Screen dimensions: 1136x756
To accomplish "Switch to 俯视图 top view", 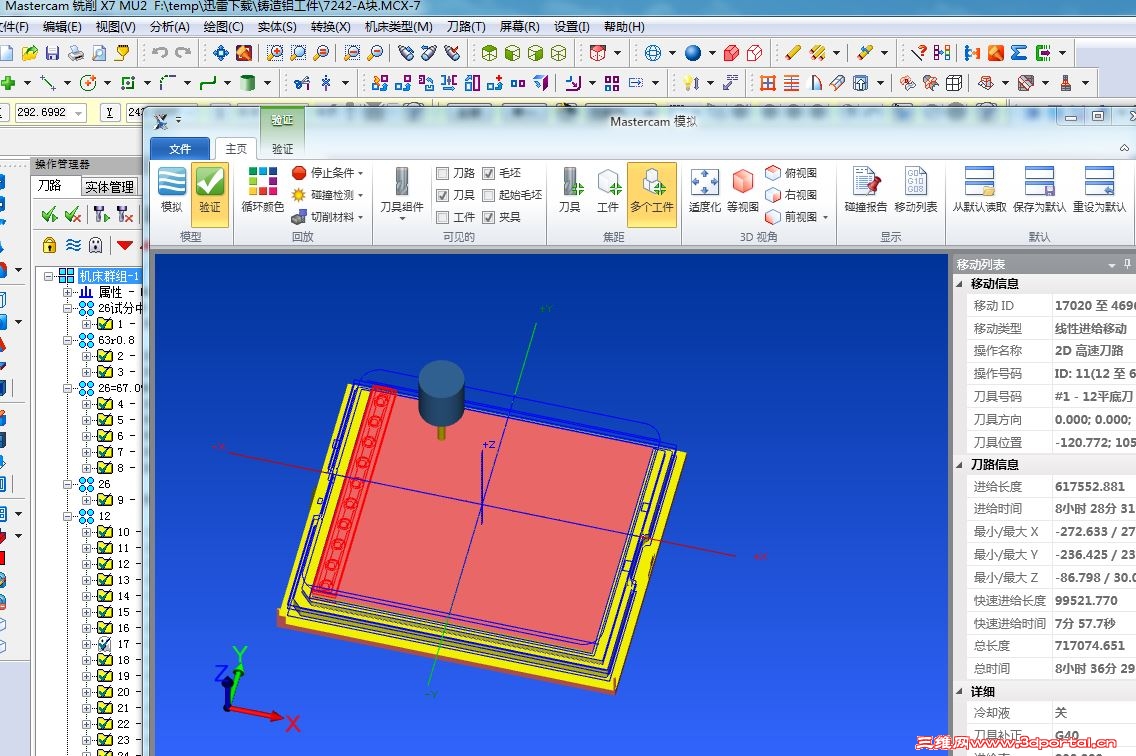I will [x=792, y=173].
